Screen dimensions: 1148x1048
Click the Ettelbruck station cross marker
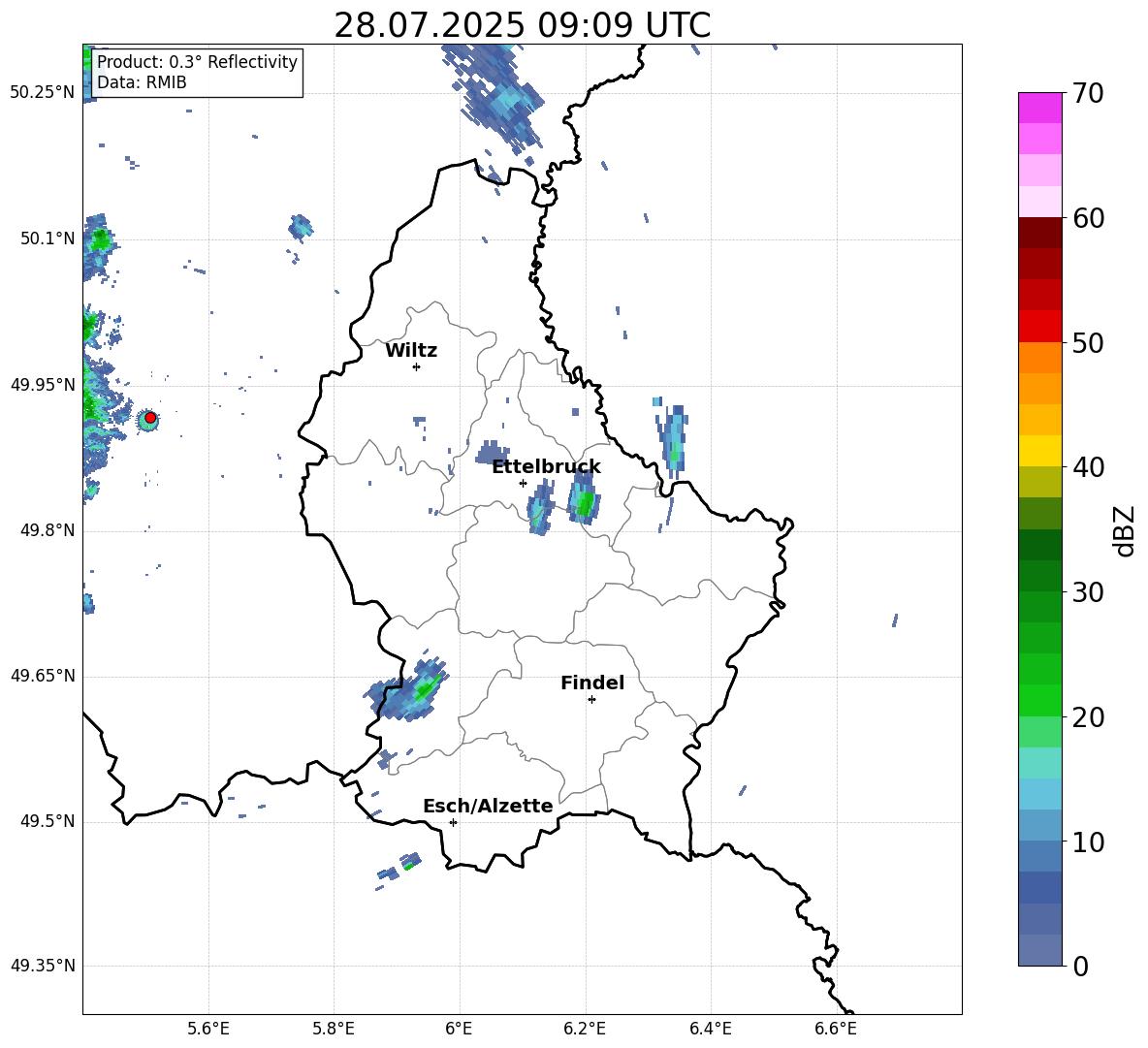(523, 483)
